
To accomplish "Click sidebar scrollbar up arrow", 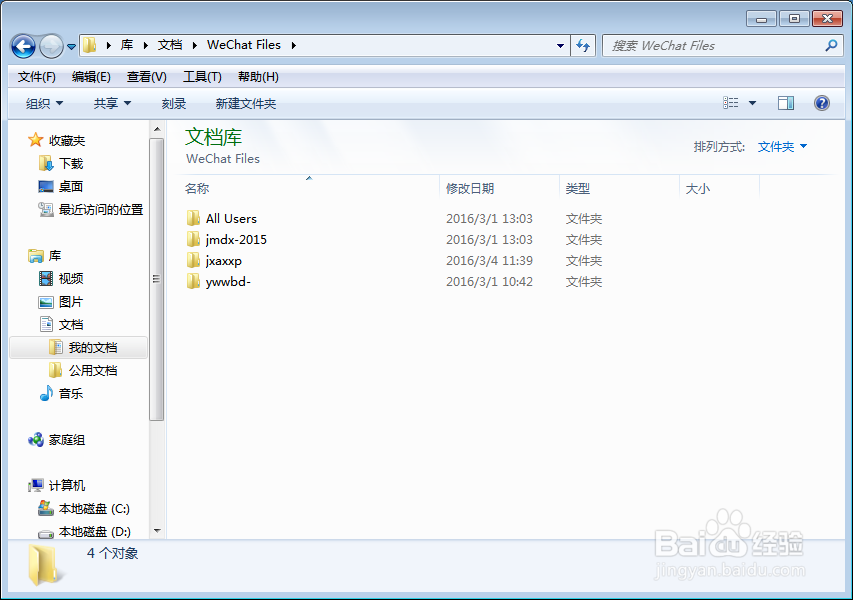I will coord(157,129).
